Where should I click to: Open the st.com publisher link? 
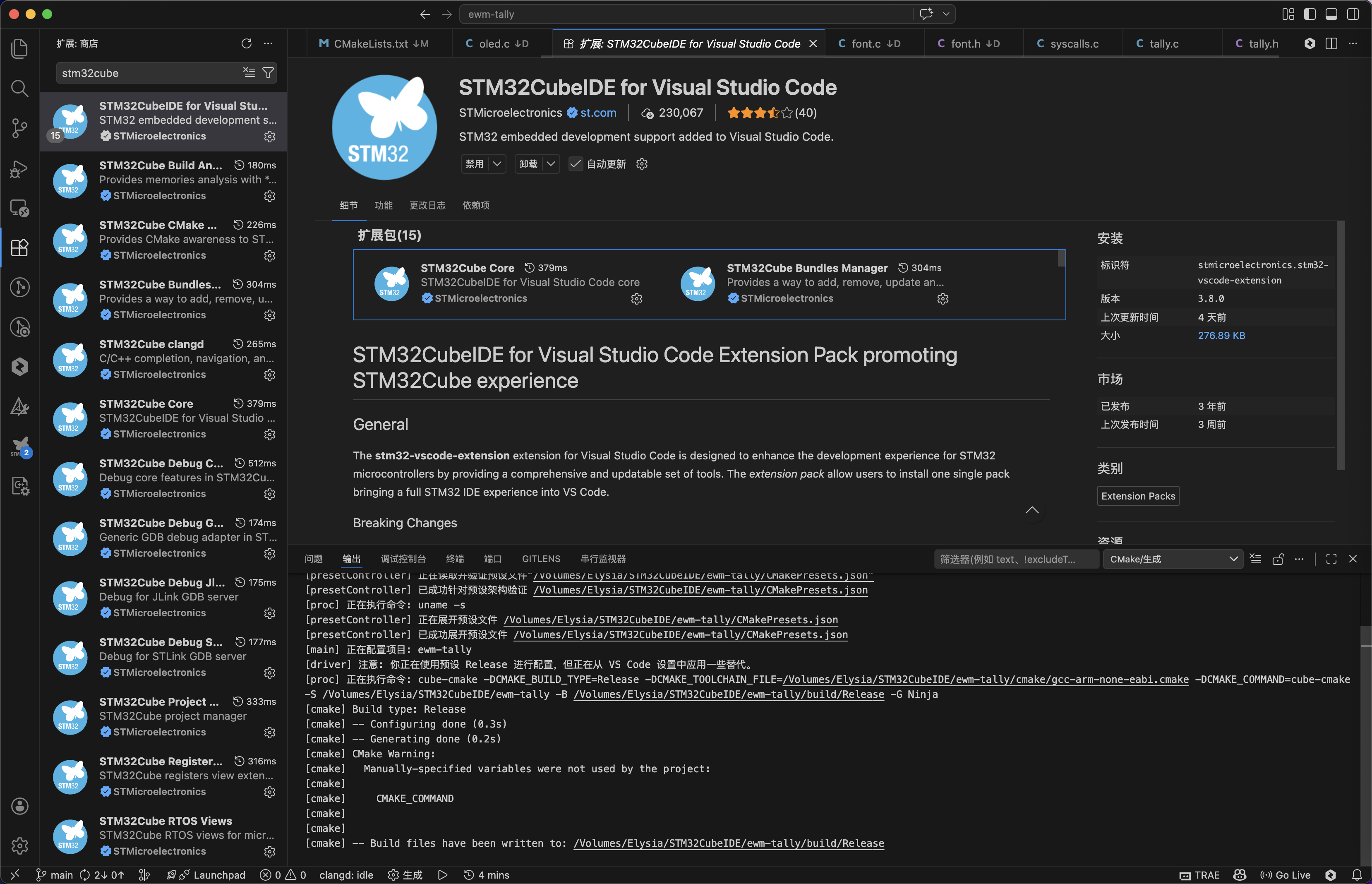tap(598, 113)
